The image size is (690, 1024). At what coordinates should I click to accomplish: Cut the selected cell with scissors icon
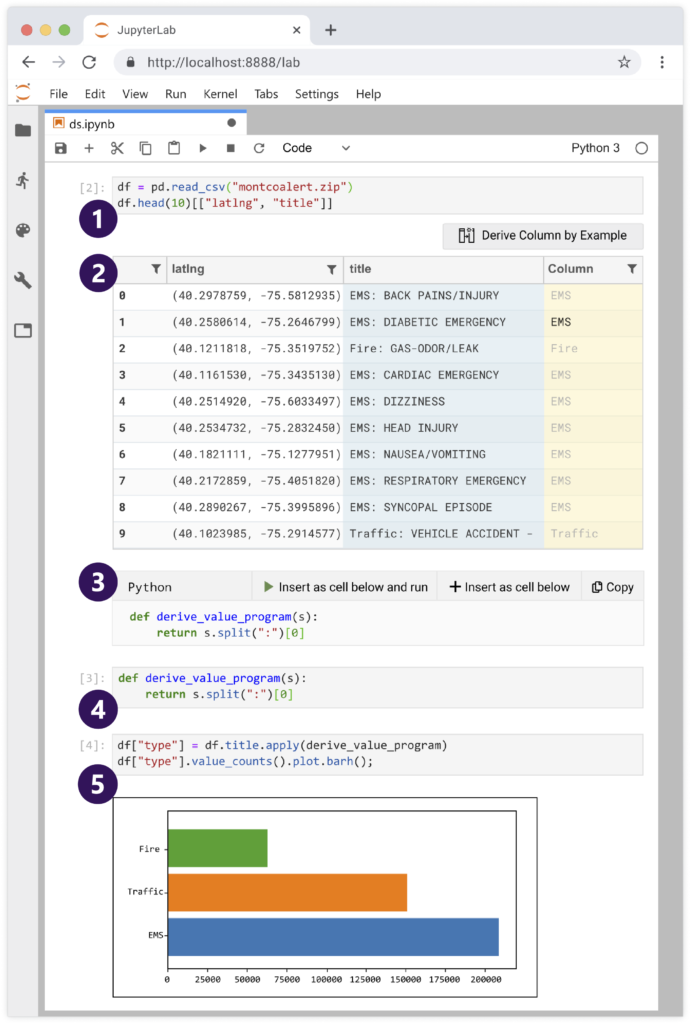117,148
